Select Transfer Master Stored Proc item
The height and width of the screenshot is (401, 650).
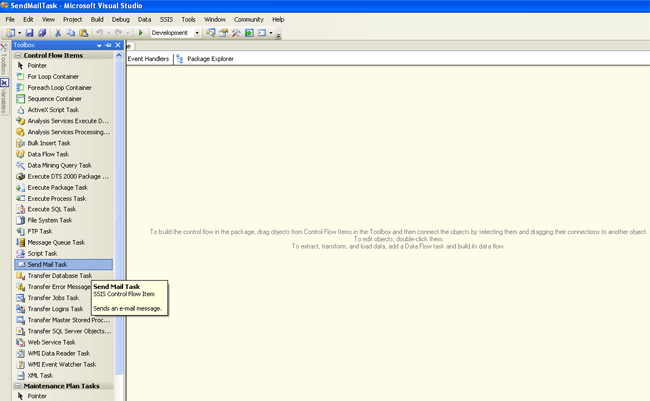click(63, 320)
